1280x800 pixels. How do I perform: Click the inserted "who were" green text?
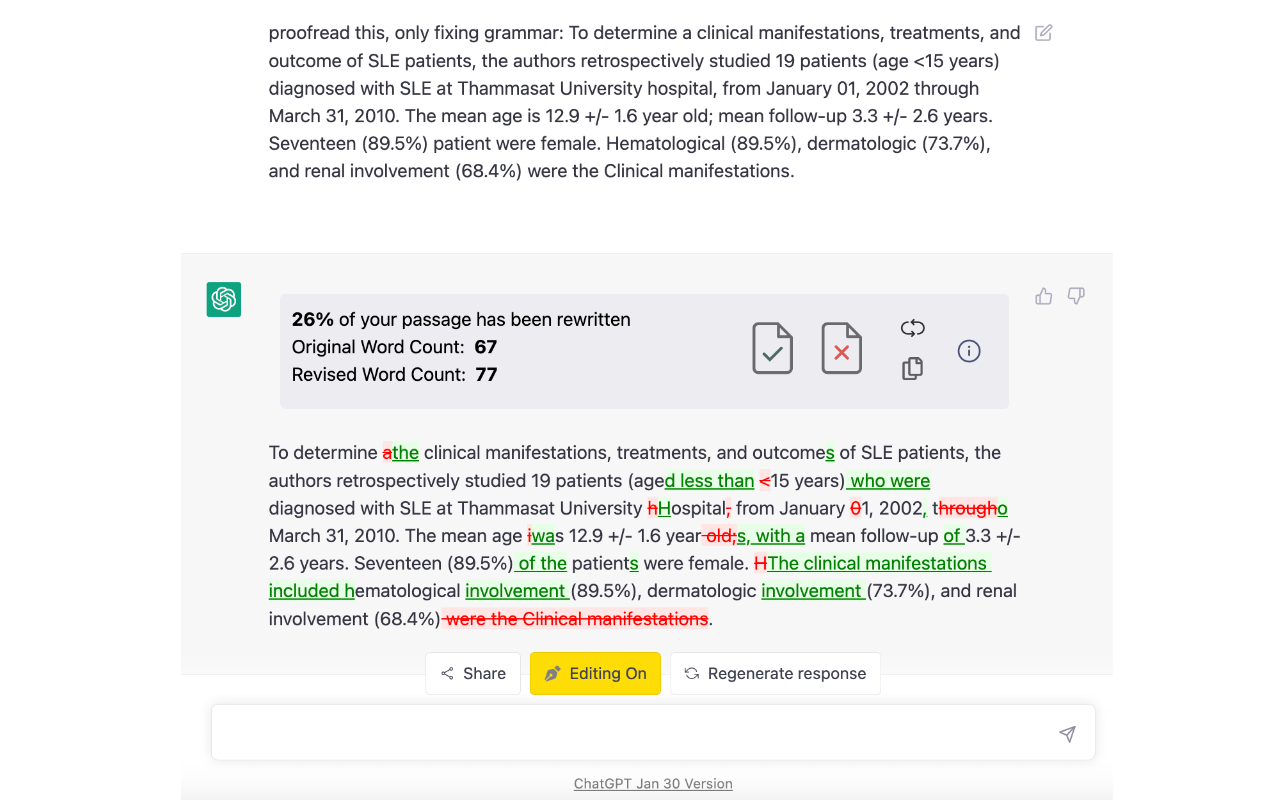(890, 481)
